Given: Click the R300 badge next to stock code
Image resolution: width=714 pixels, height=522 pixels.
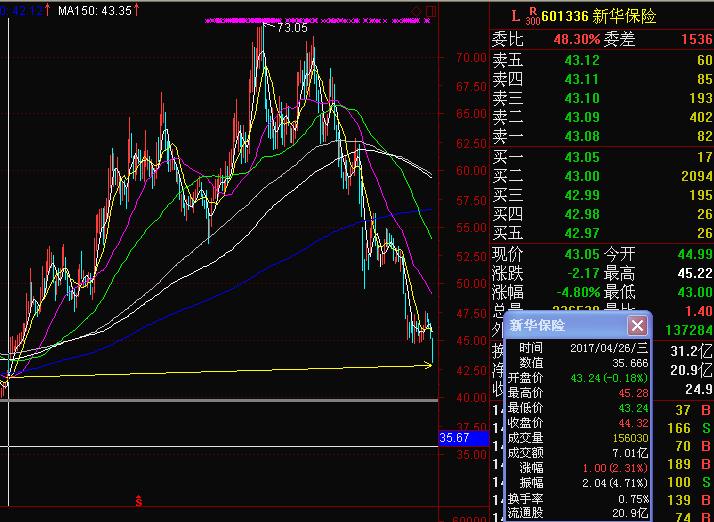Looking at the screenshot, I should (532, 15).
